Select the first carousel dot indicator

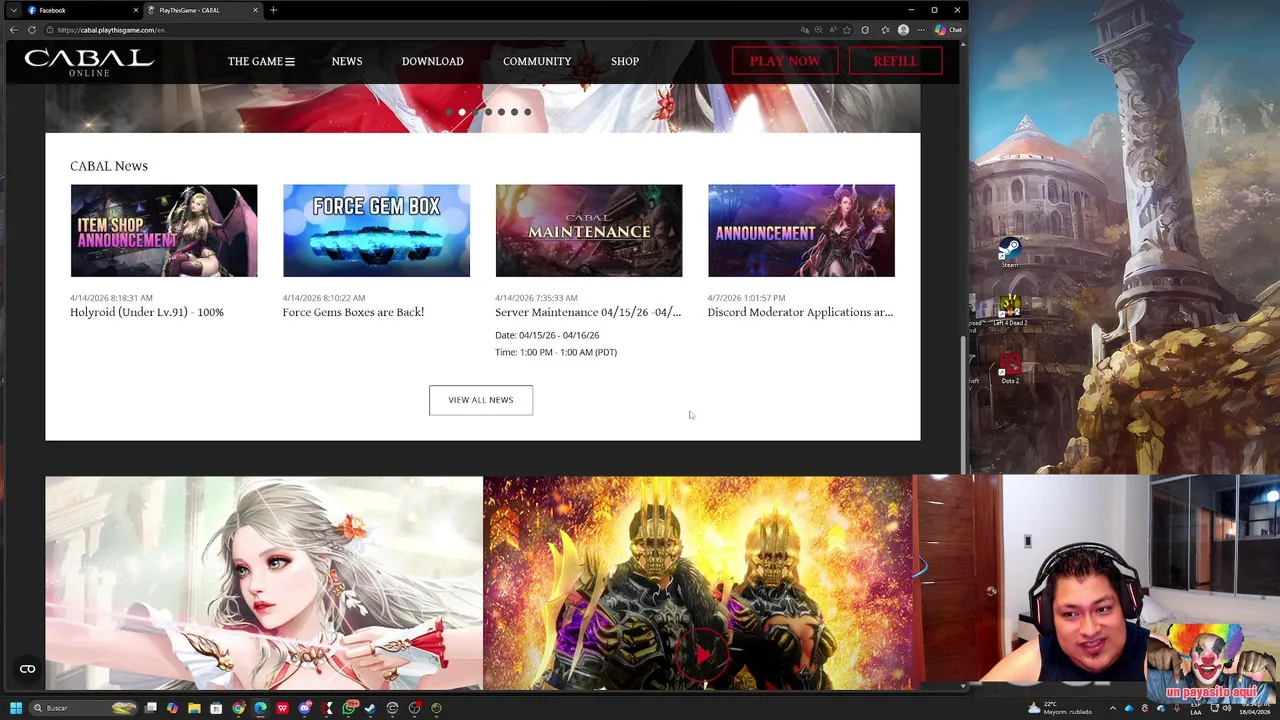pos(449,112)
